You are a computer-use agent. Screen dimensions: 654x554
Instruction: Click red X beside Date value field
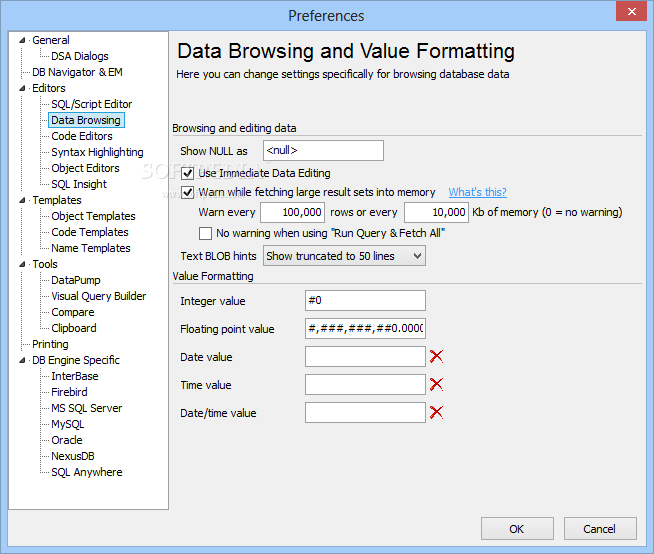(x=436, y=357)
